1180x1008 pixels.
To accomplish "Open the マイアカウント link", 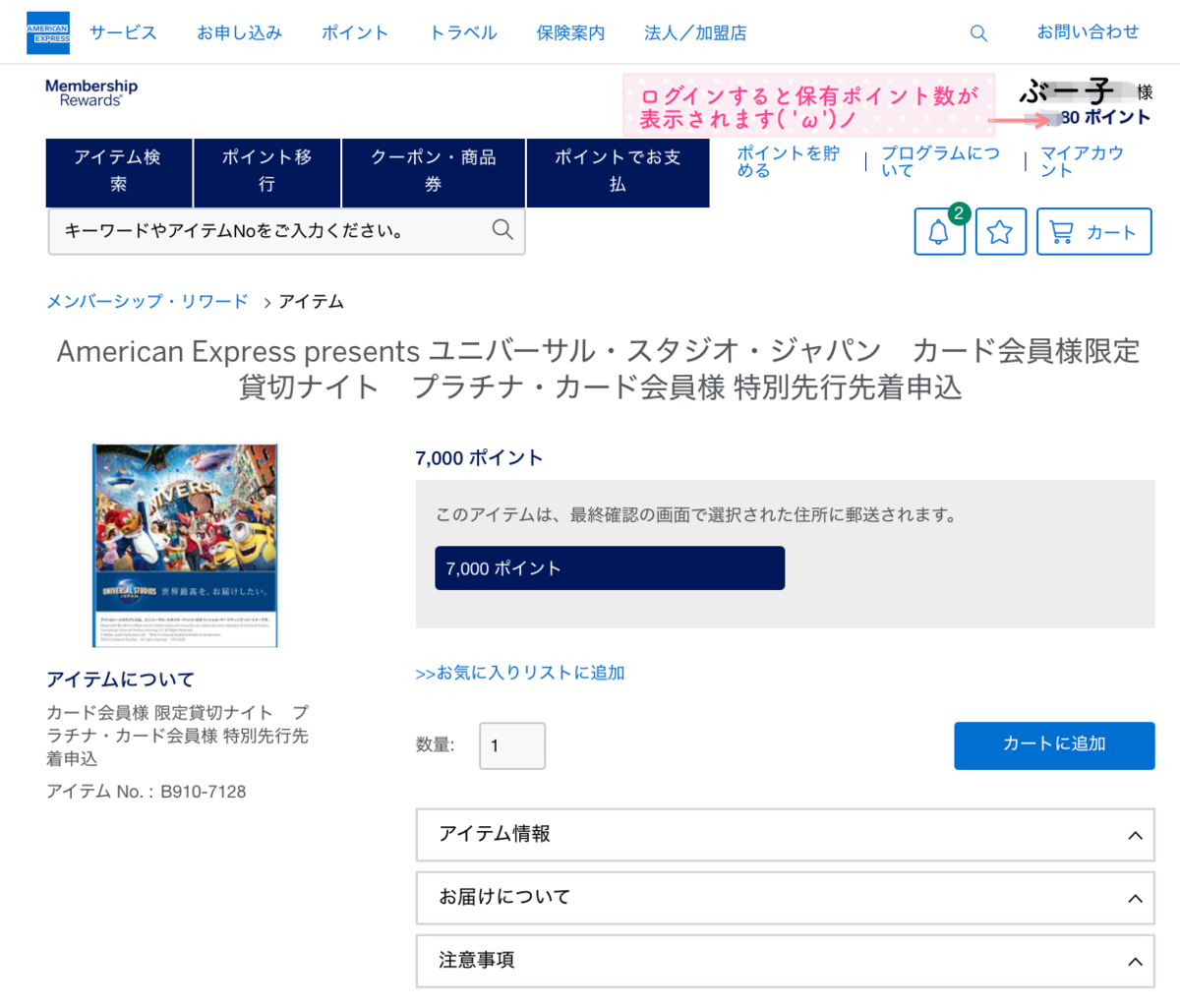I will (x=1082, y=161).
